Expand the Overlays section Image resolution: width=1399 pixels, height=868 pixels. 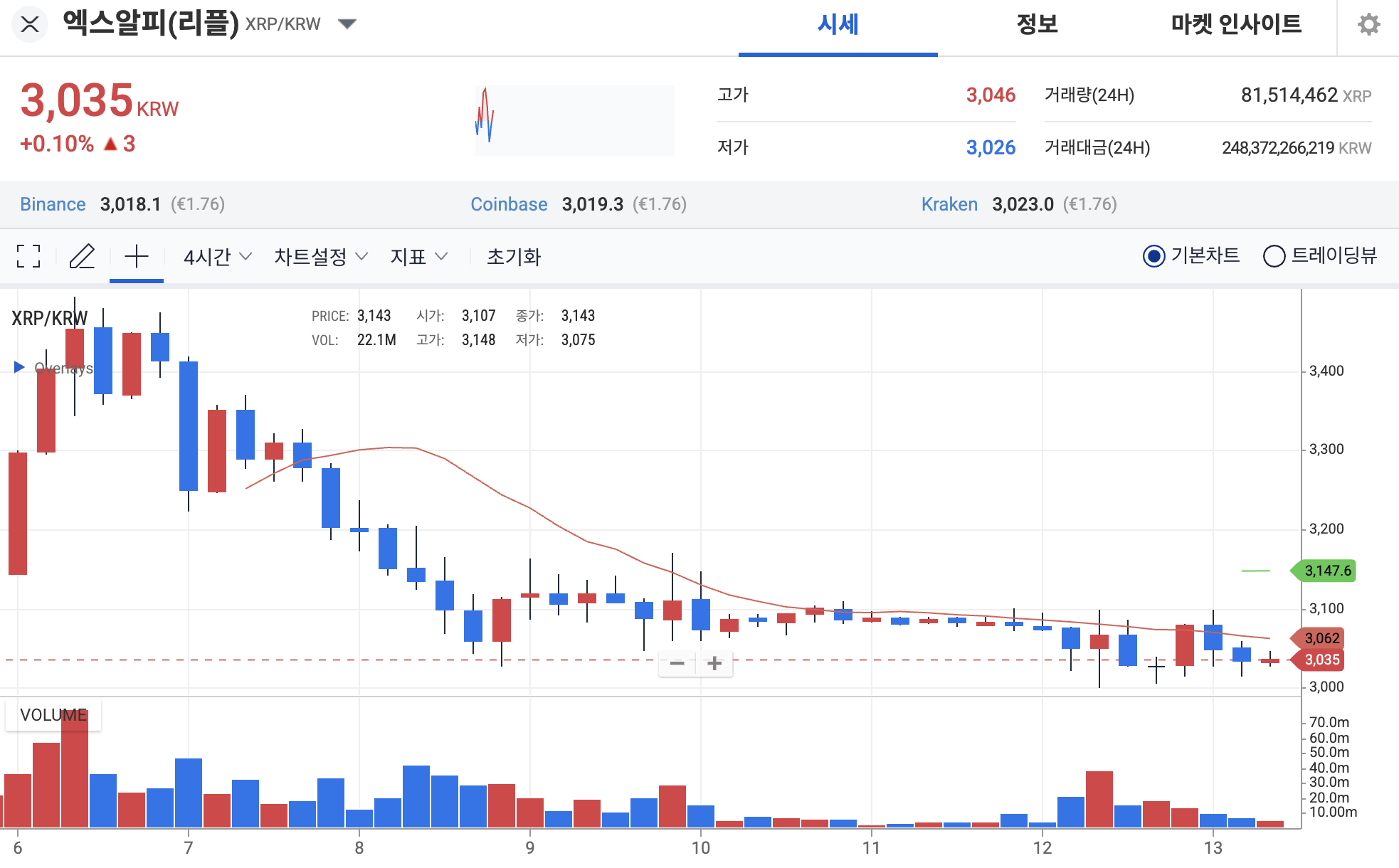point(18,367)
